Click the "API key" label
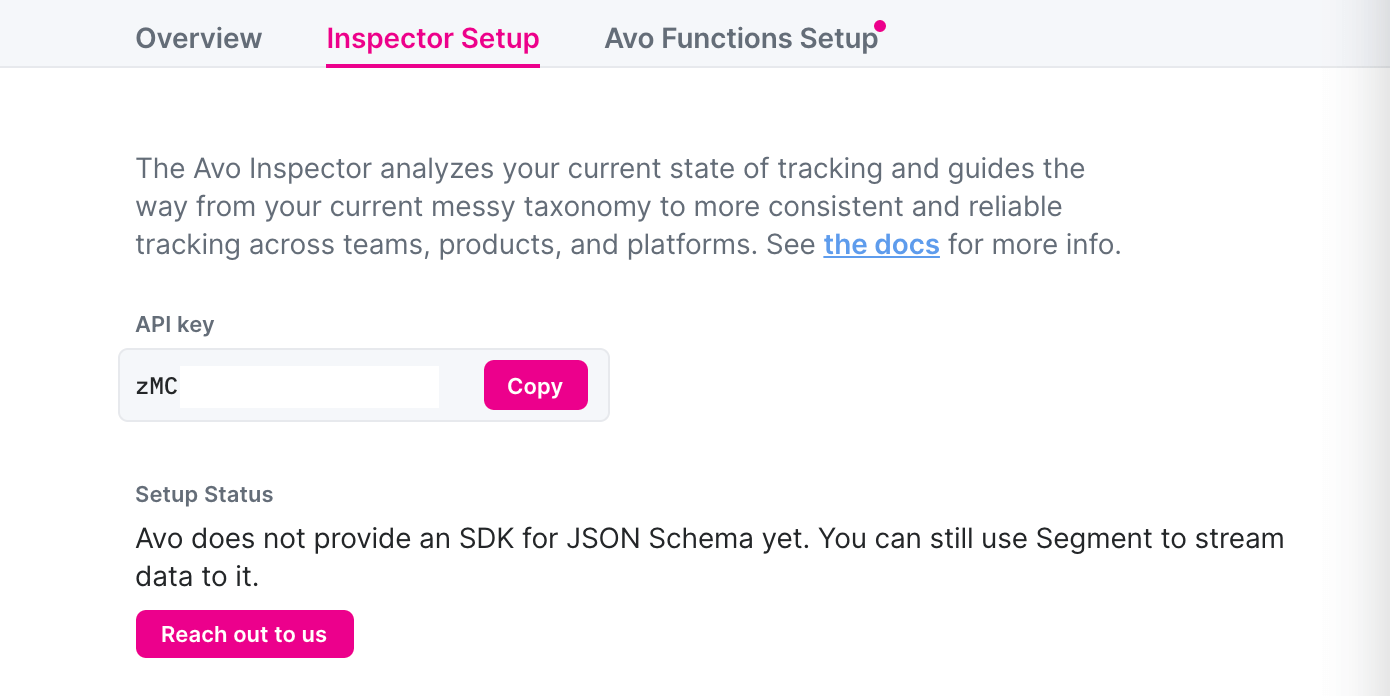1390x696 pixels. (175, 324)
